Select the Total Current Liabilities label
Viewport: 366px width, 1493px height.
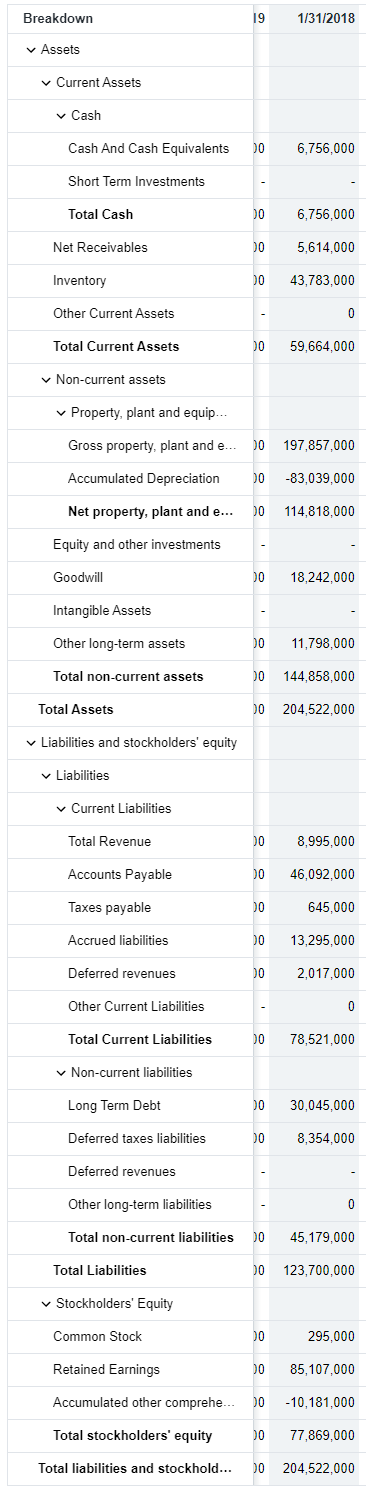click(140, 1039)
